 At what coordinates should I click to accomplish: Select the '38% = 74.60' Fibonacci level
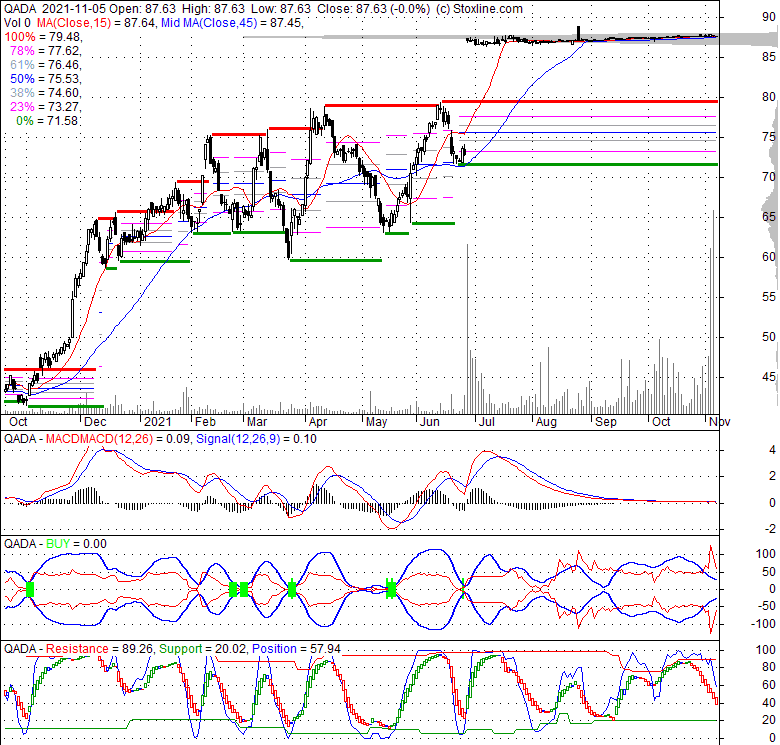coord(45,93)
